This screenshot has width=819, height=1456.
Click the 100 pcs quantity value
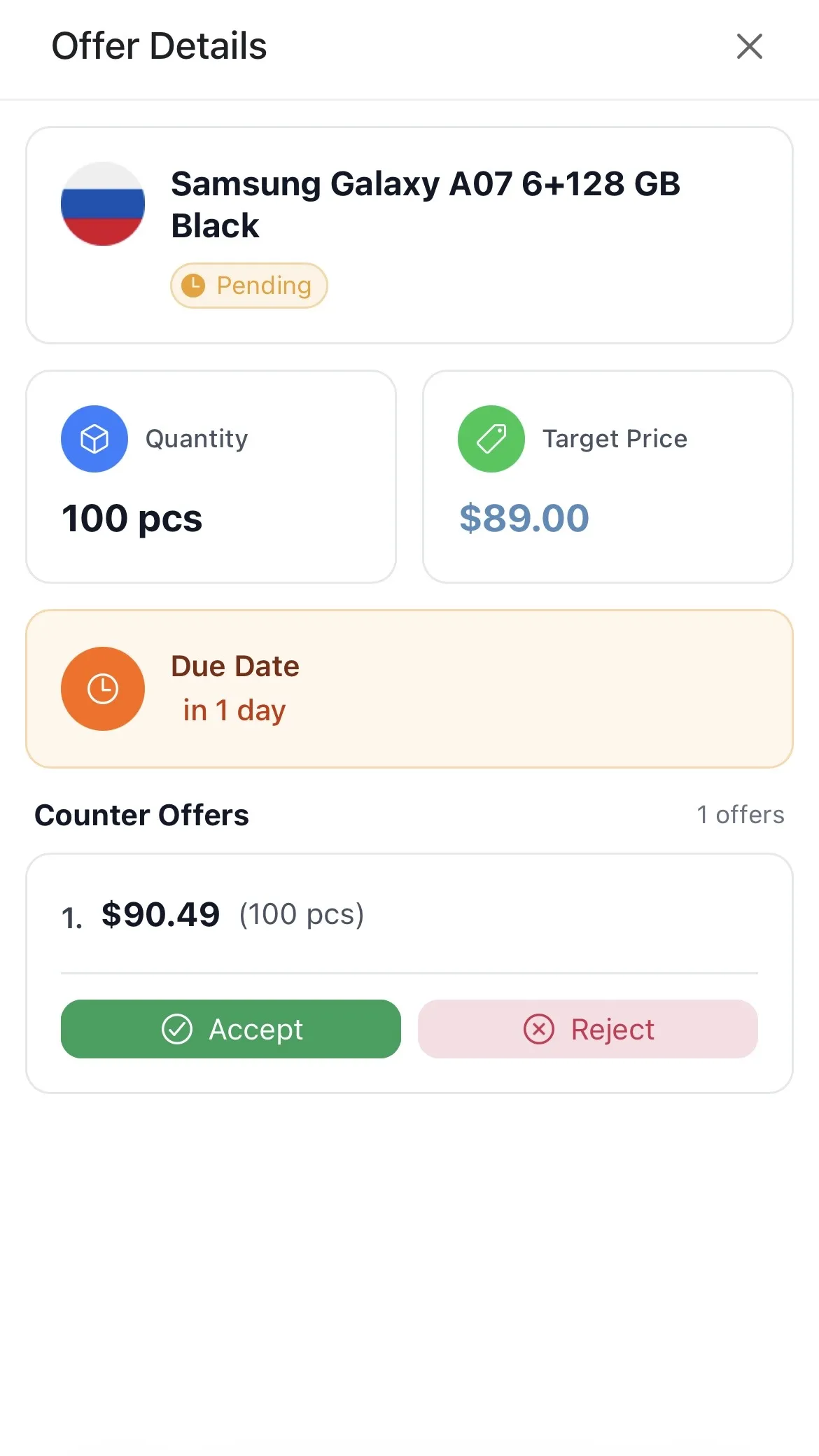(132, 518)
